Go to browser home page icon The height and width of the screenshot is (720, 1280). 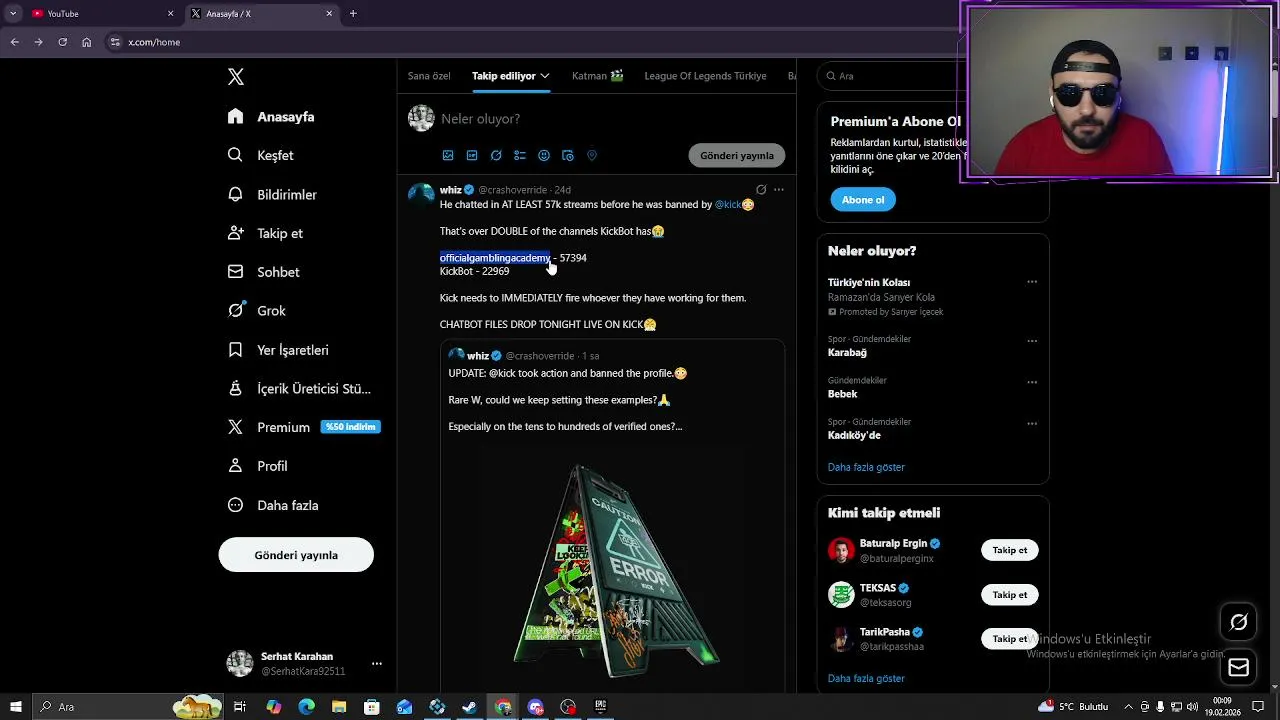coord(87,42)
